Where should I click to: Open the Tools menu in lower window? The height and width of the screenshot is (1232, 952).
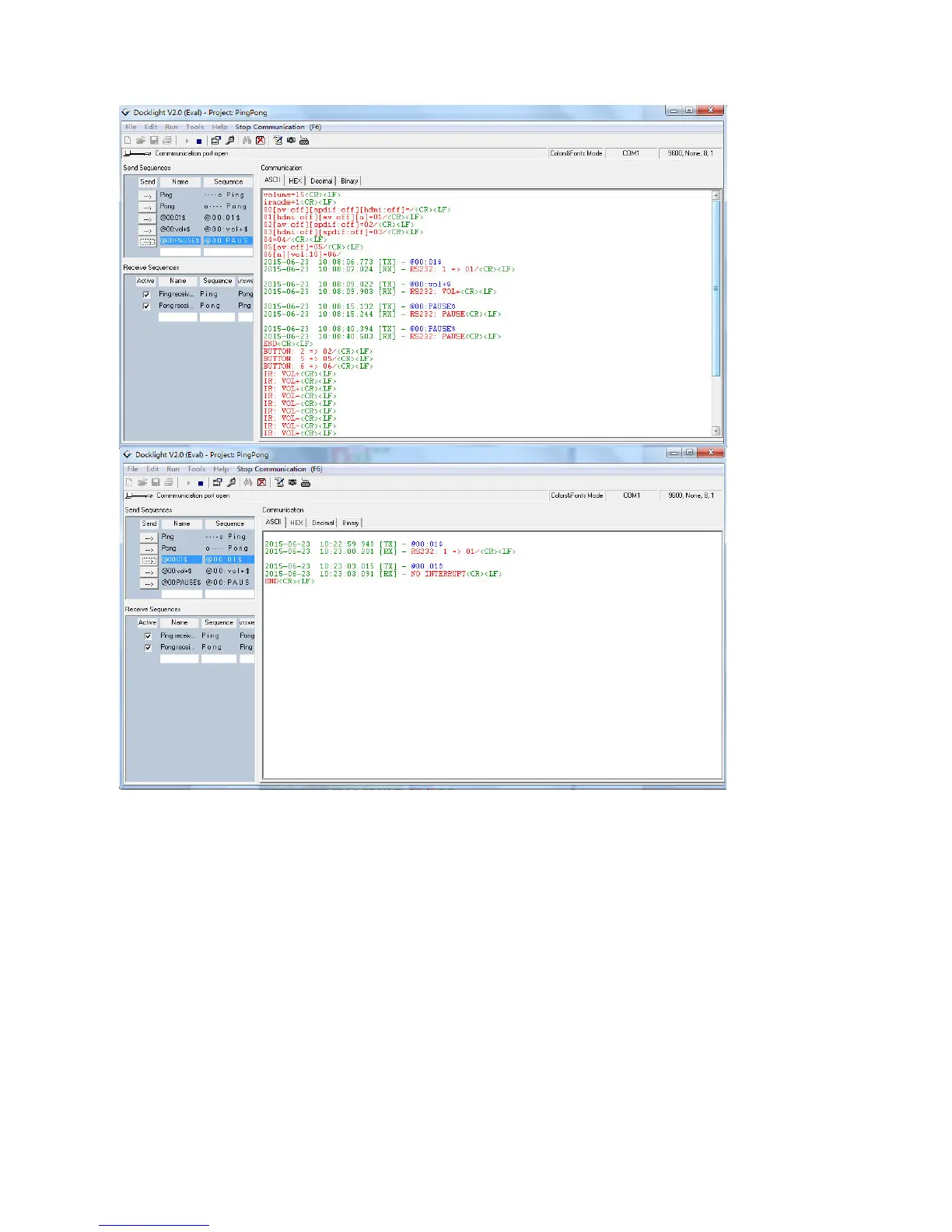click(196, 469)
